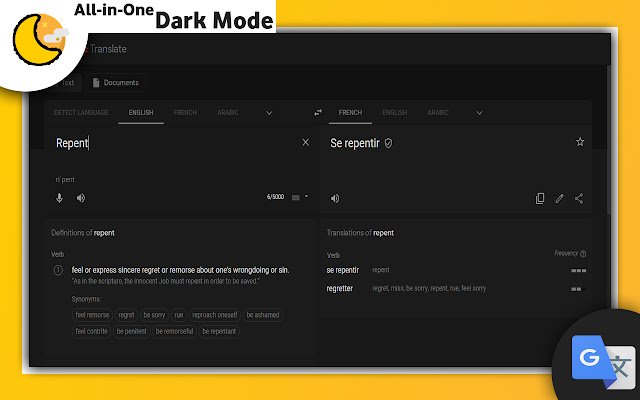640x400 pixels.
Task: Click the 'Se repentir' translation result
Action: pyautogui.click(x=355, y=143)
